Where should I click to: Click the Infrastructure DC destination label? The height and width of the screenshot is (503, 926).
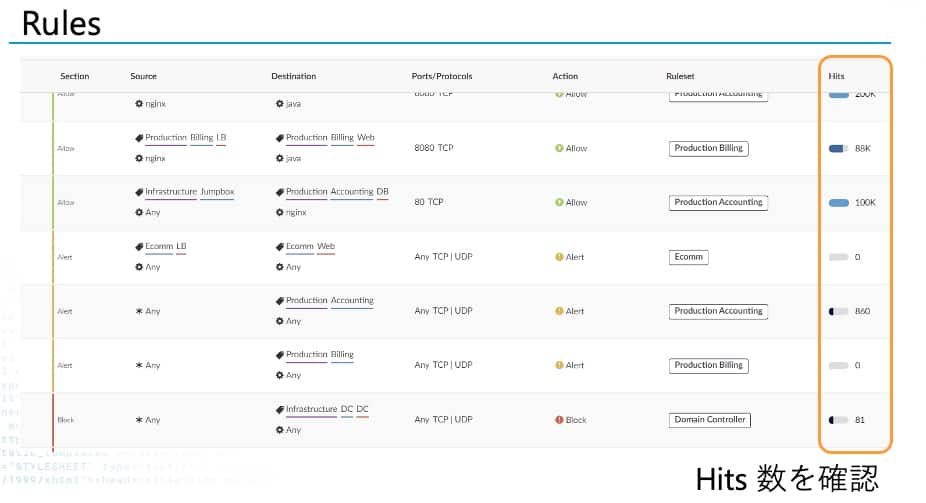pyautogui.click(x=327, y=409)
